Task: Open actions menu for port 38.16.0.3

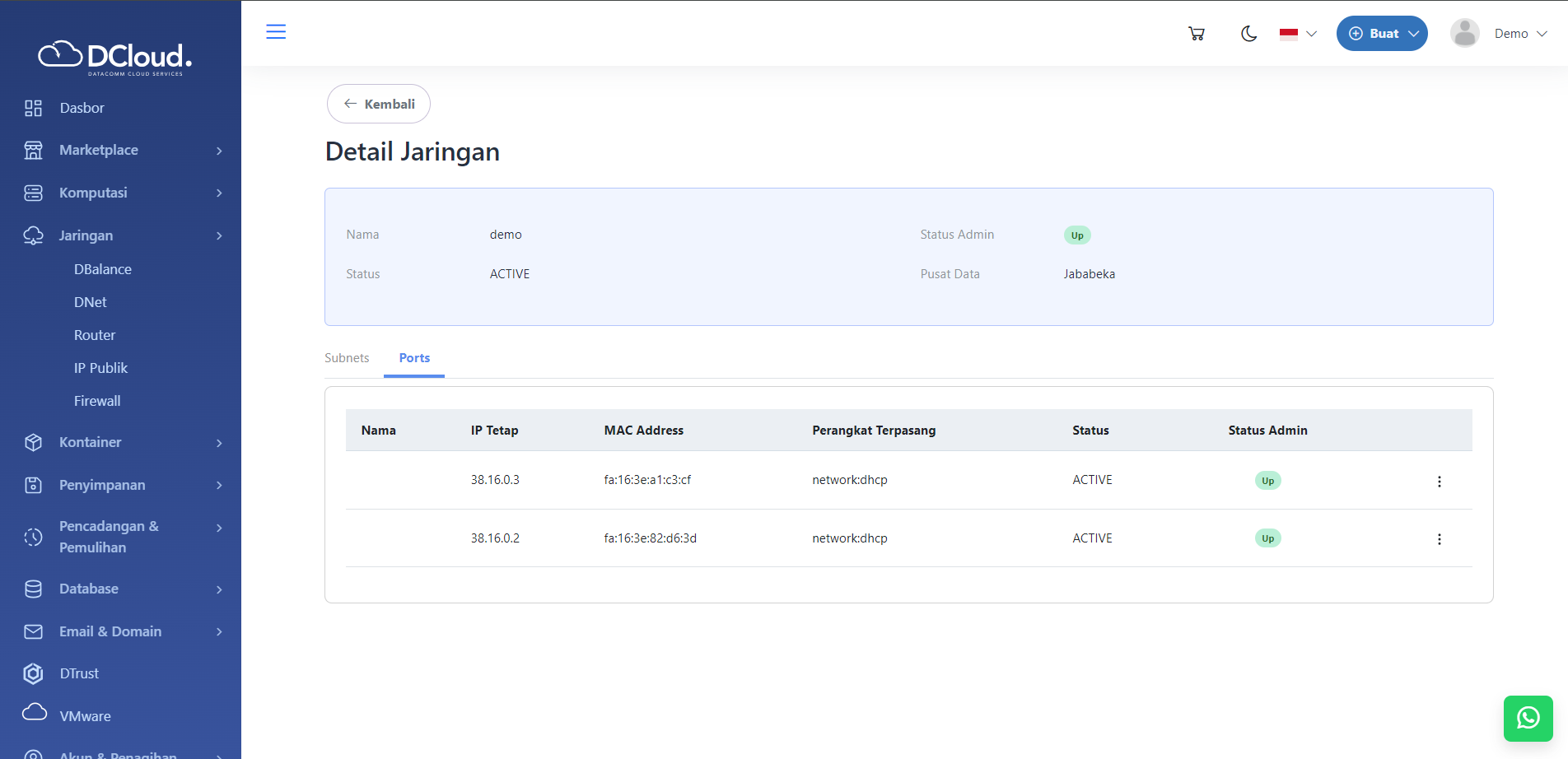Action: (x=1439, y=482)
